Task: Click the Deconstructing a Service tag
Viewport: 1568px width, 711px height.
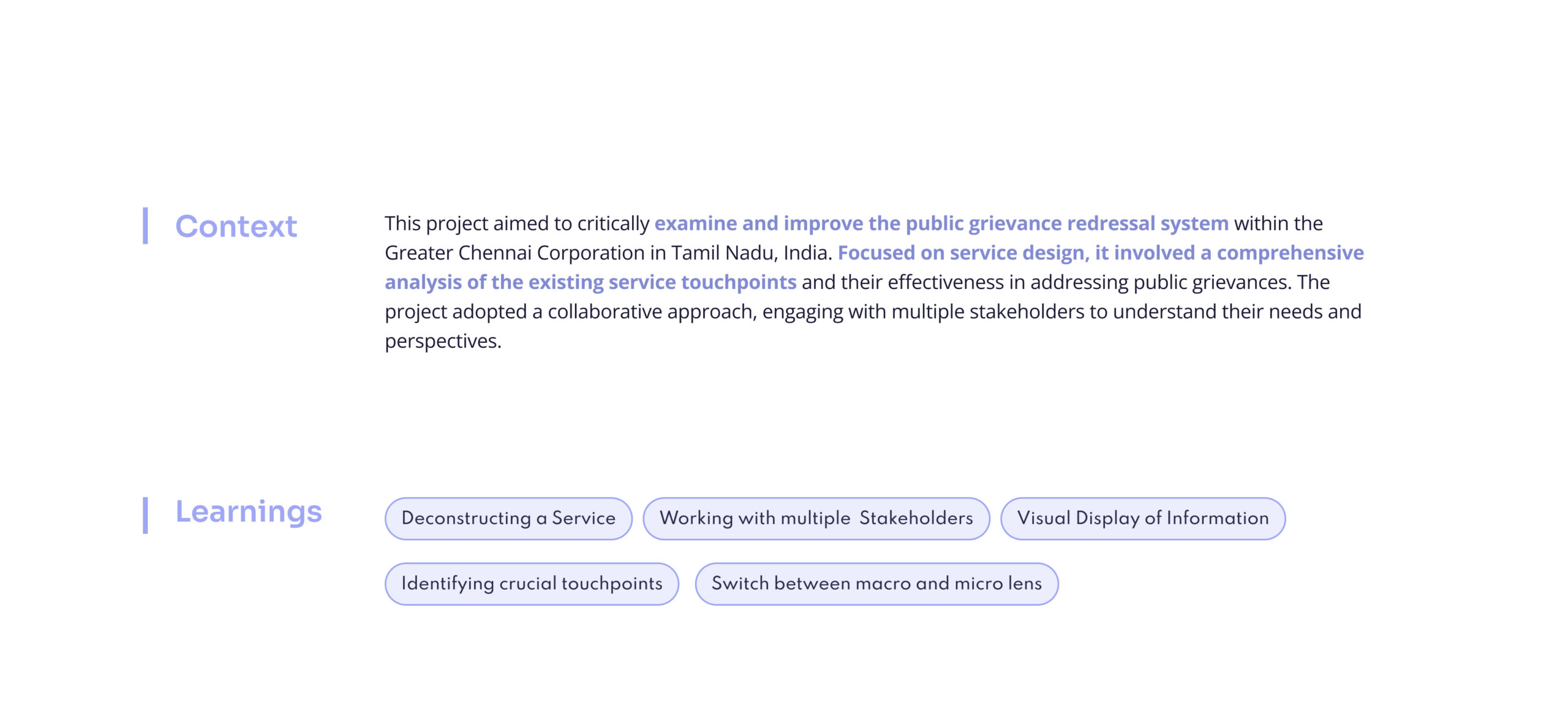Action: [508, 518]
